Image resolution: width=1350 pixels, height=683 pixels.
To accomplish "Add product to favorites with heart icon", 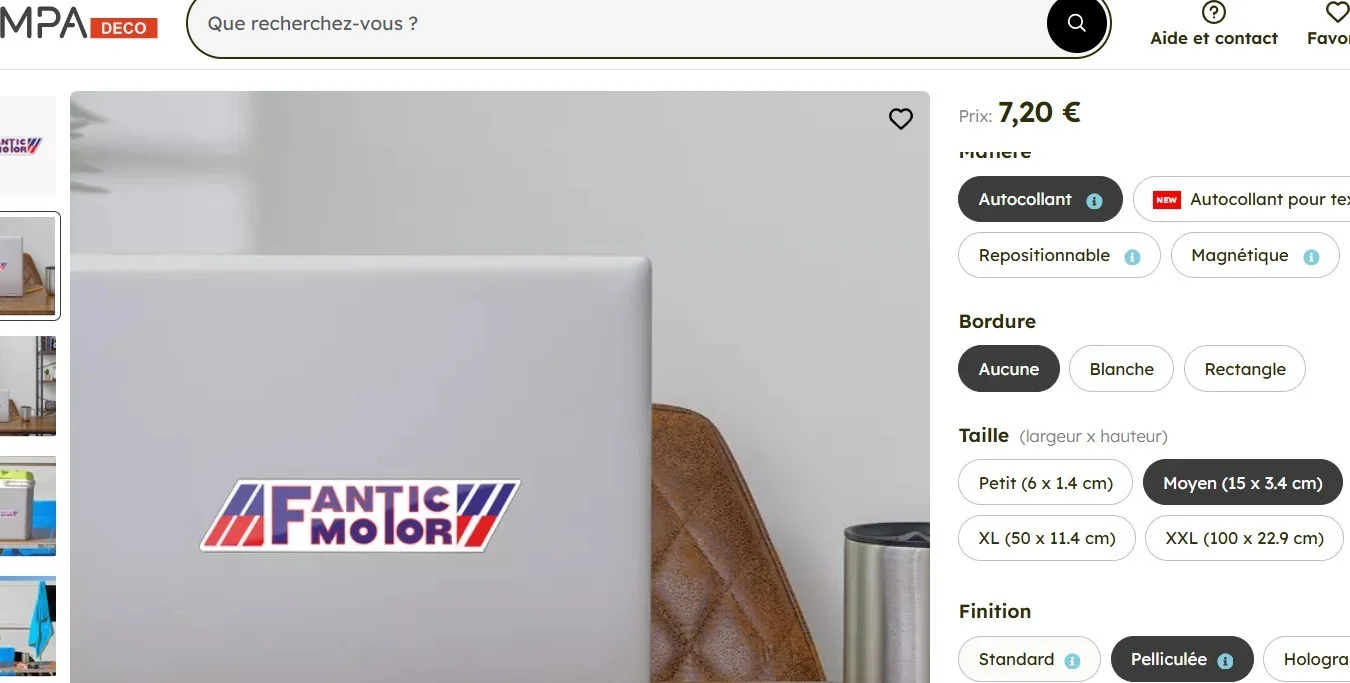I will pyautogui.click(x=900, y=119).
